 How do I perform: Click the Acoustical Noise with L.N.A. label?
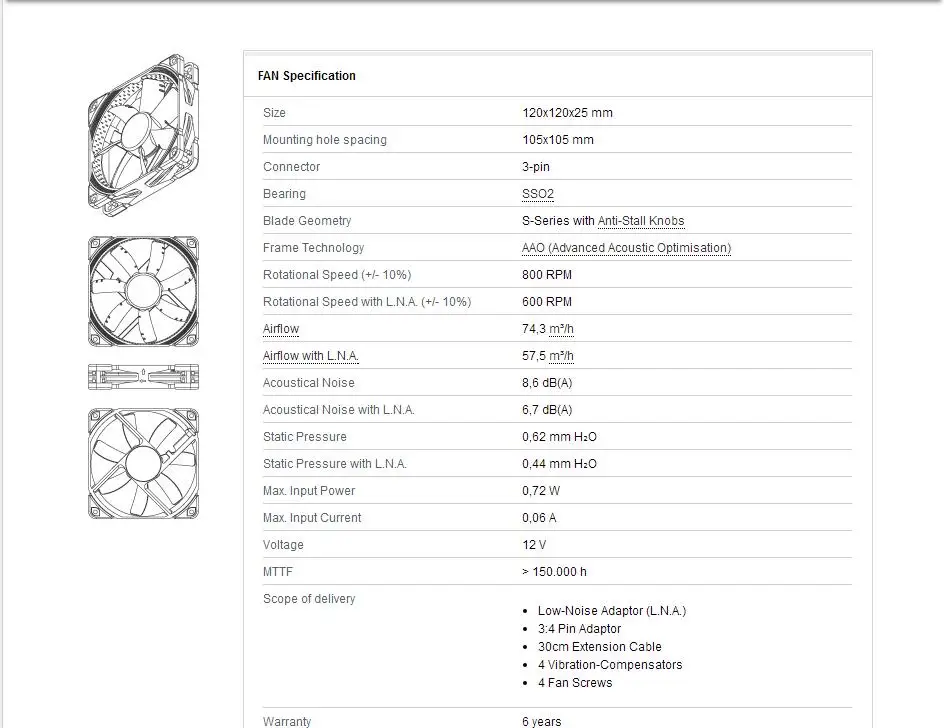338,410
